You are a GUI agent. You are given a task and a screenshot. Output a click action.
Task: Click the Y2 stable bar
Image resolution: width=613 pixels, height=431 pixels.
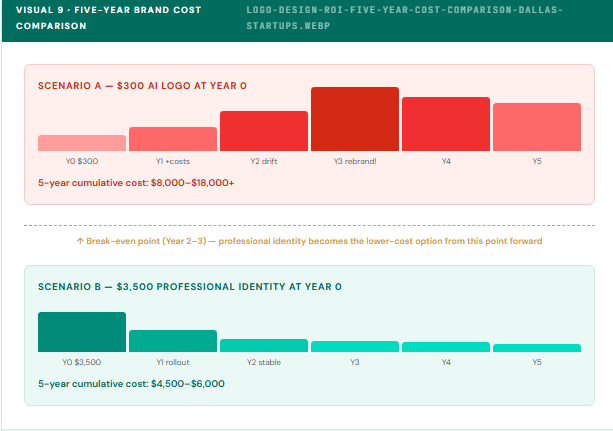pyautogui.click(x=264, y=345)
